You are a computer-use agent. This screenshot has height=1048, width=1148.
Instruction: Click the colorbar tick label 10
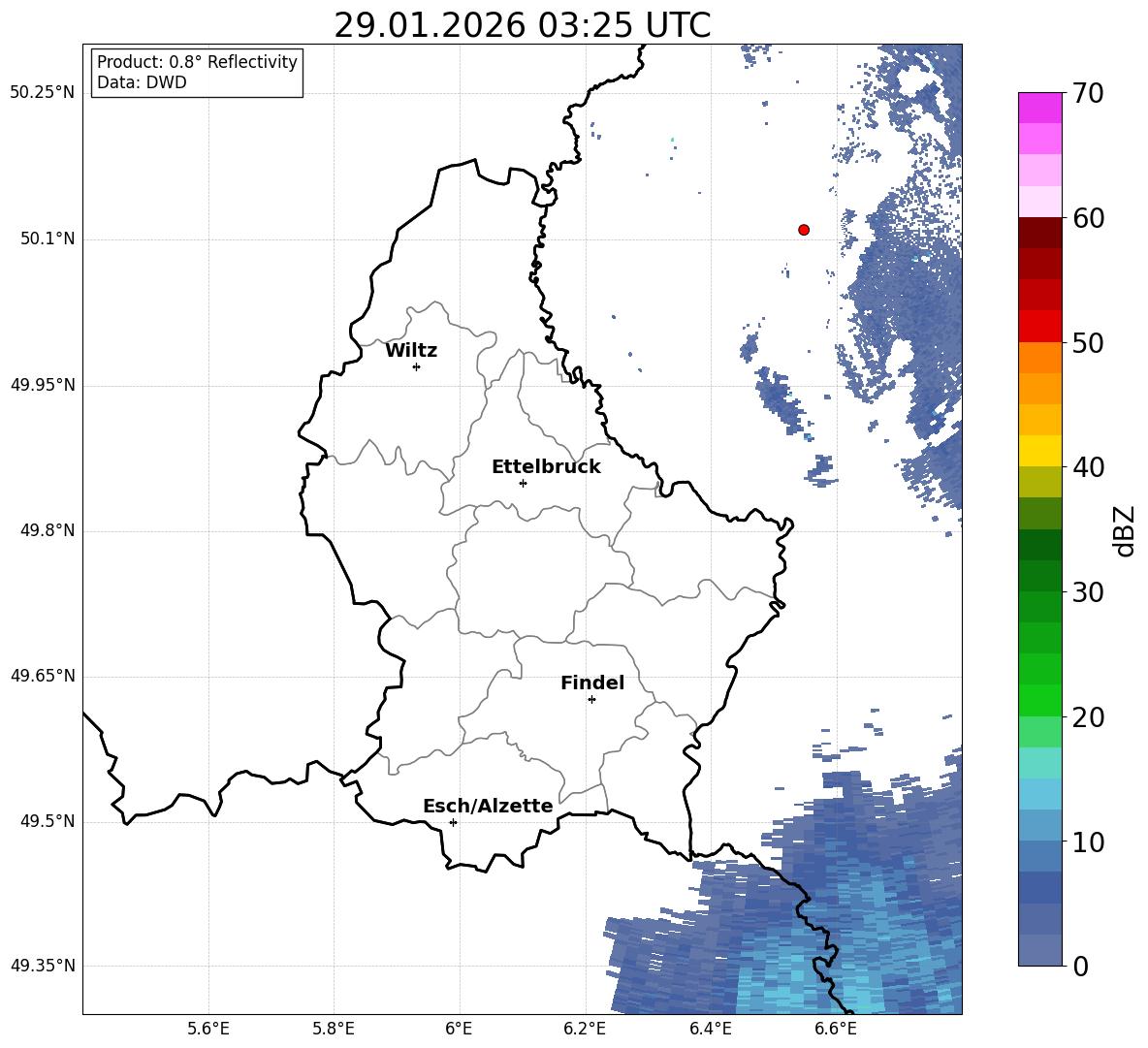1088,842
